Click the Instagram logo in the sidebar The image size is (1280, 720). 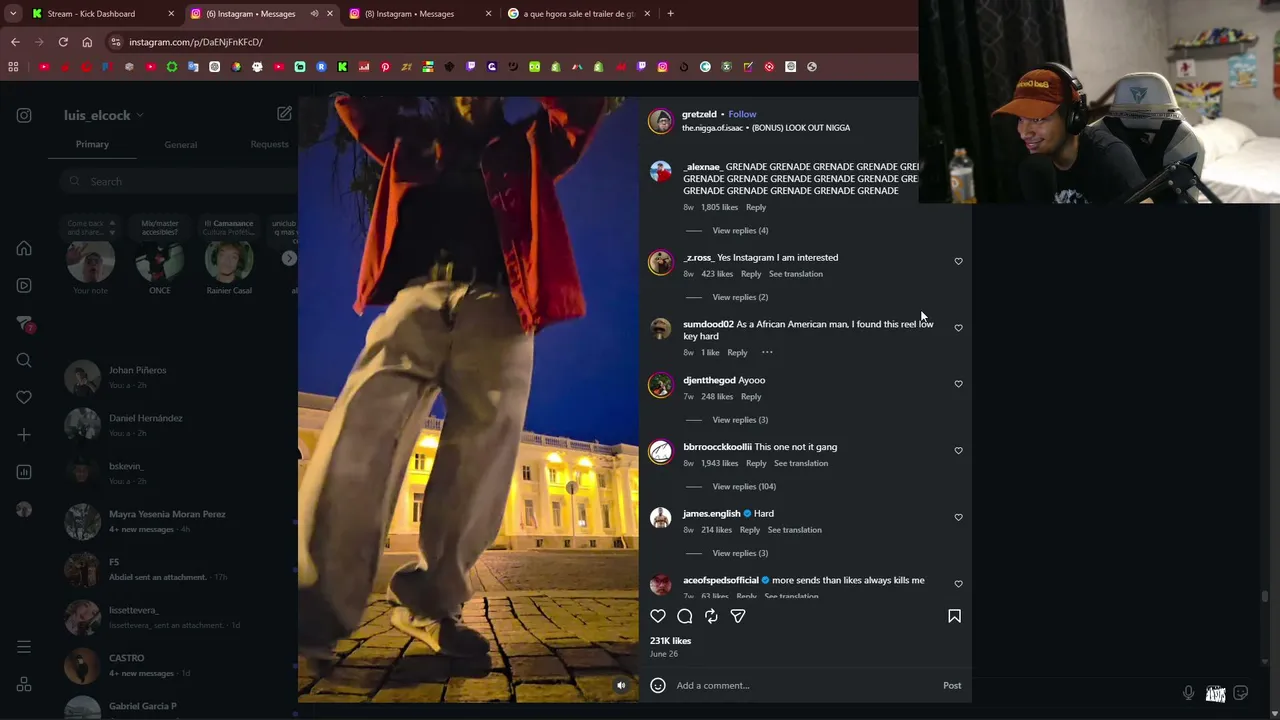(x=24, y=115)
